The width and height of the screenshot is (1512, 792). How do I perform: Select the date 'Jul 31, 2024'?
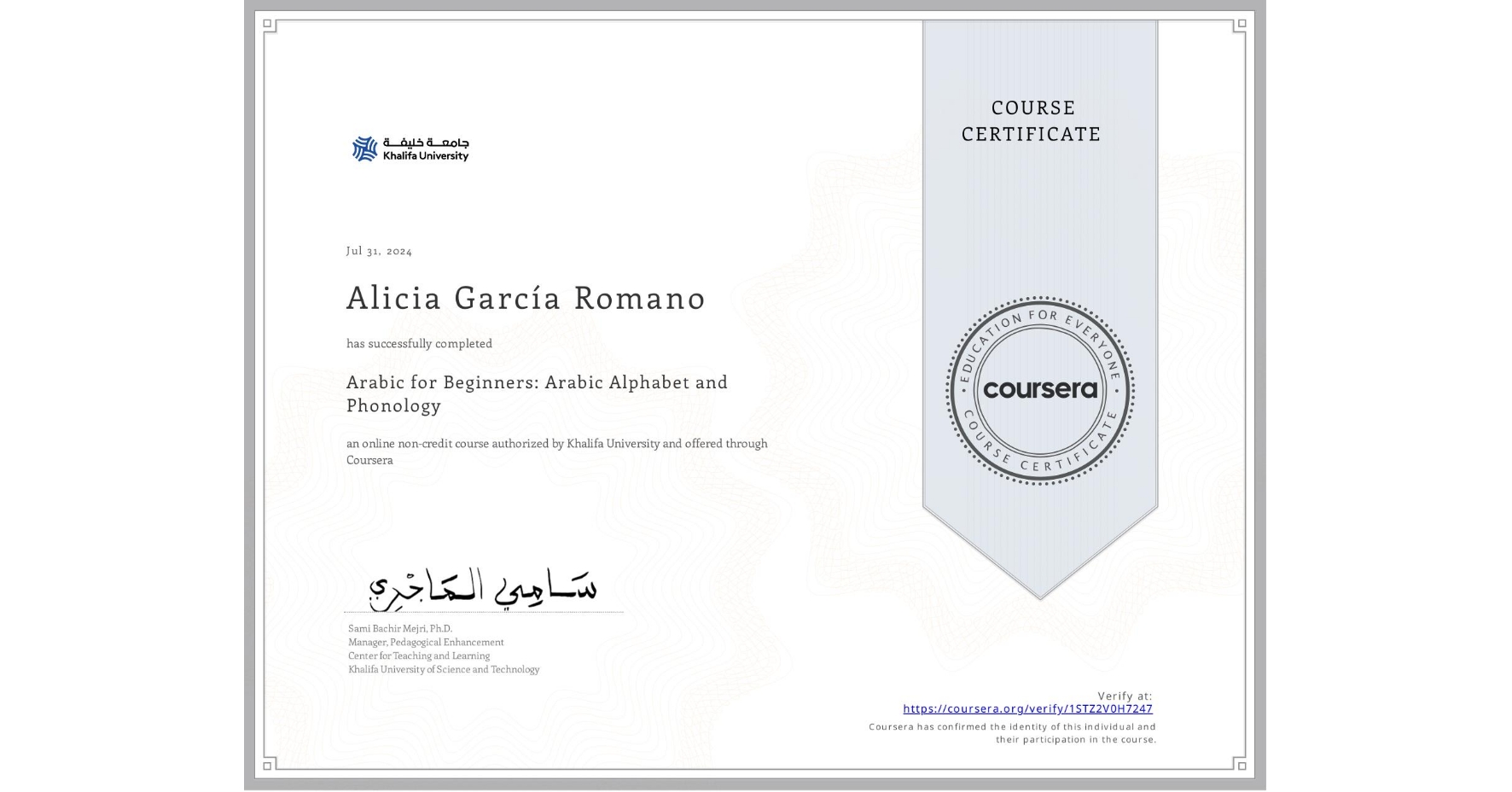coord(378,251)
